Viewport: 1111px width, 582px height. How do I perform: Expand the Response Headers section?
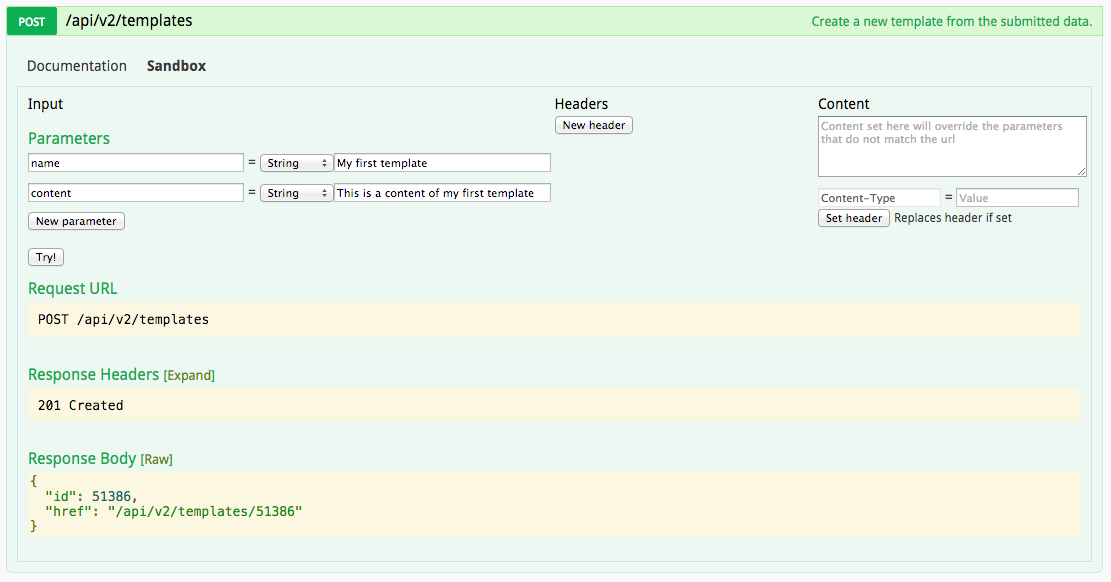click(189, 376)
